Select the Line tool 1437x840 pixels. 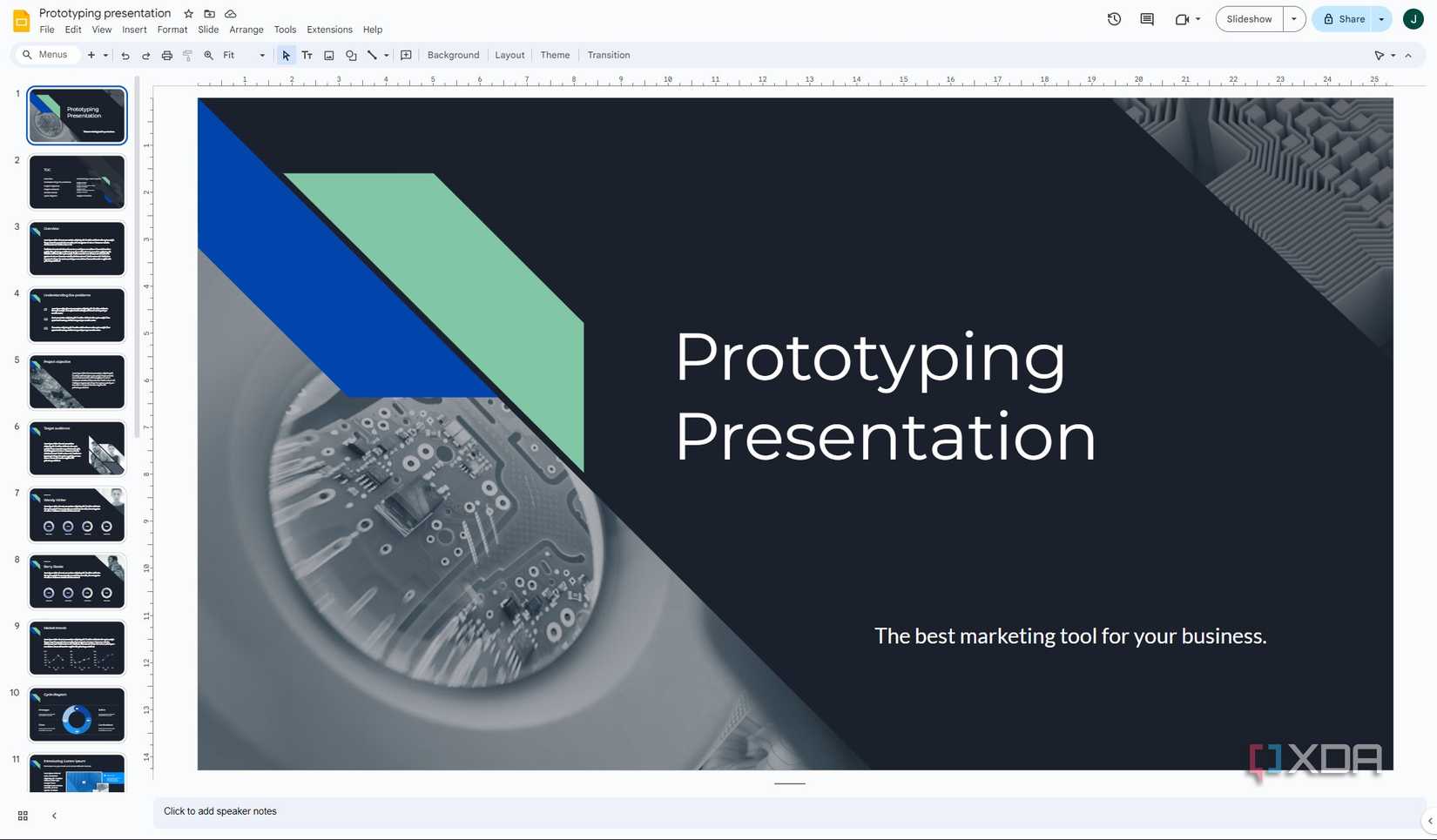(x=373, y=55)
